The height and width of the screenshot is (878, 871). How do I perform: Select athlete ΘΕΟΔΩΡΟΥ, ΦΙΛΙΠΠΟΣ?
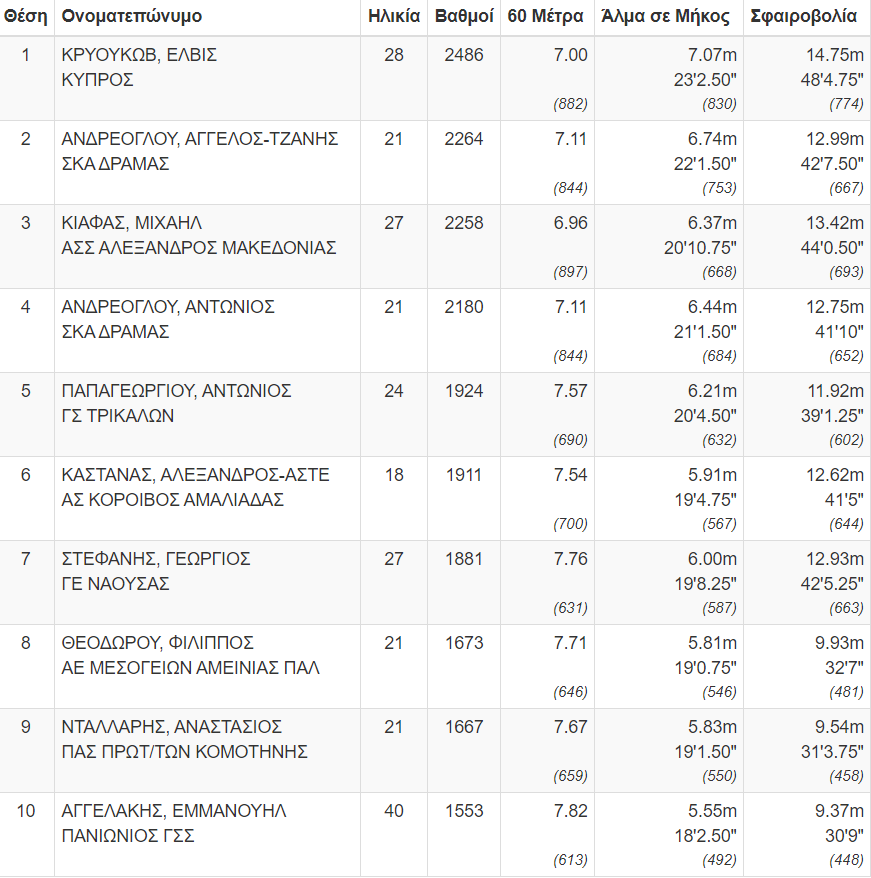pos(158,643)
